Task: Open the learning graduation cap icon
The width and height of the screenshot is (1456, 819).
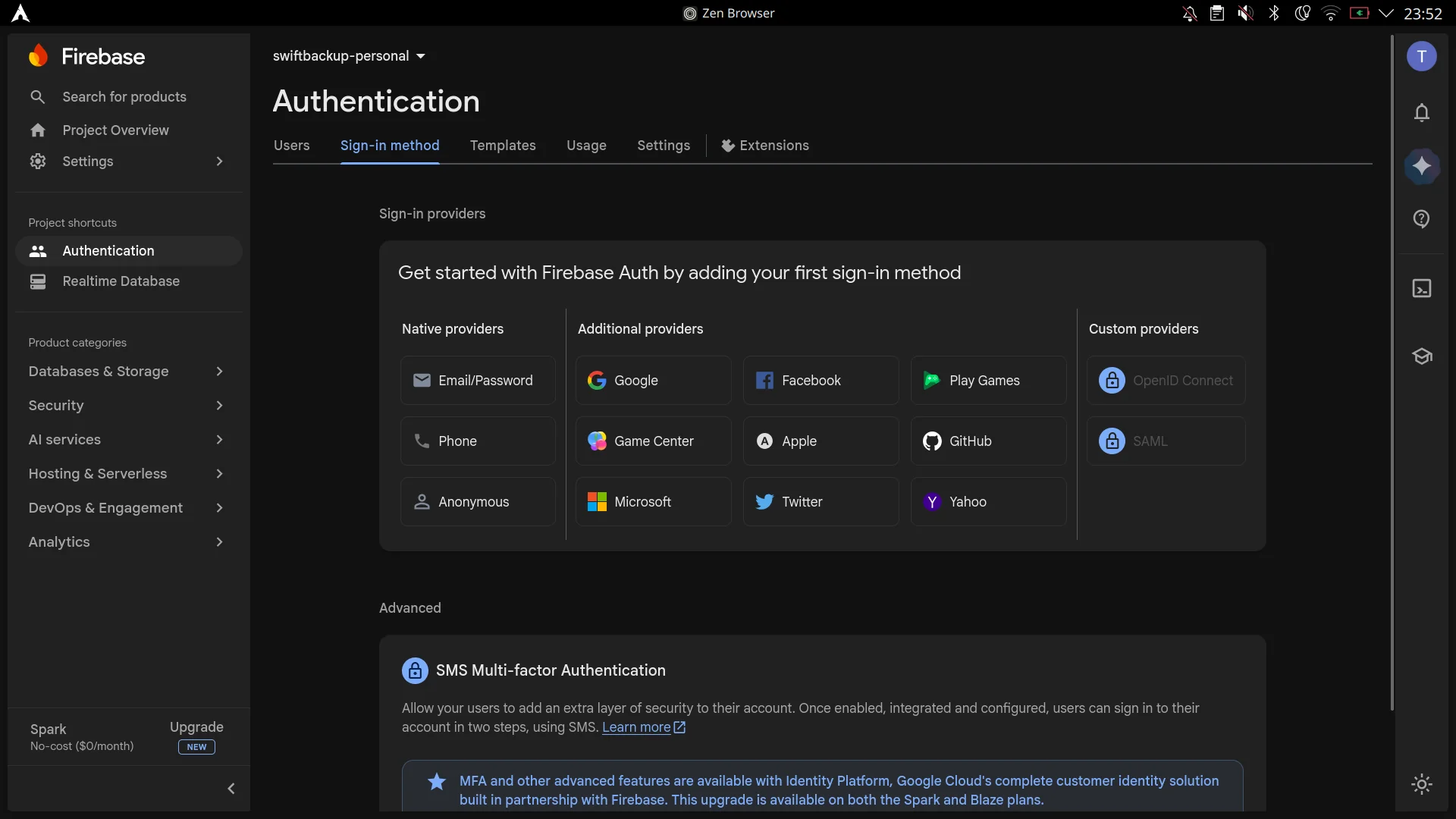Action: click(1422, 356)
